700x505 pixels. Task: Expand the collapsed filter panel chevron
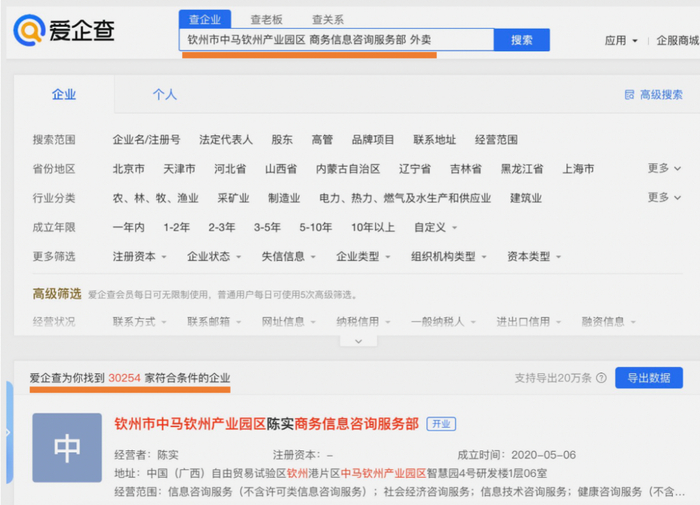pos(358,341)
